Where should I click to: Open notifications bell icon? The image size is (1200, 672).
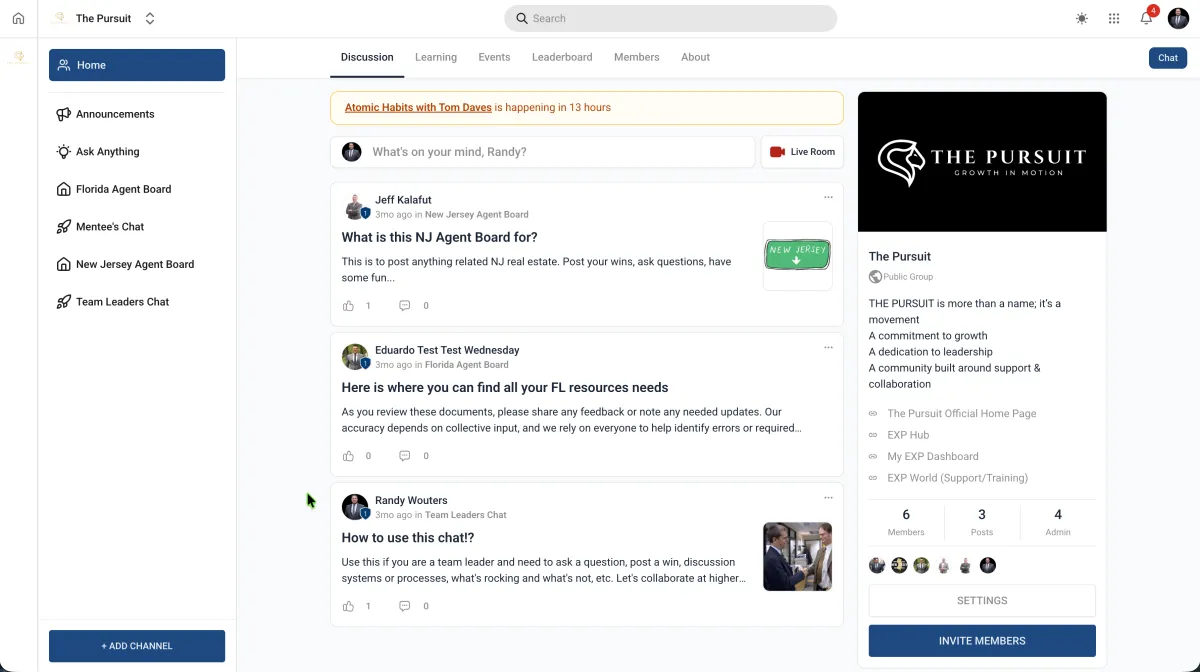point(1147,18)
